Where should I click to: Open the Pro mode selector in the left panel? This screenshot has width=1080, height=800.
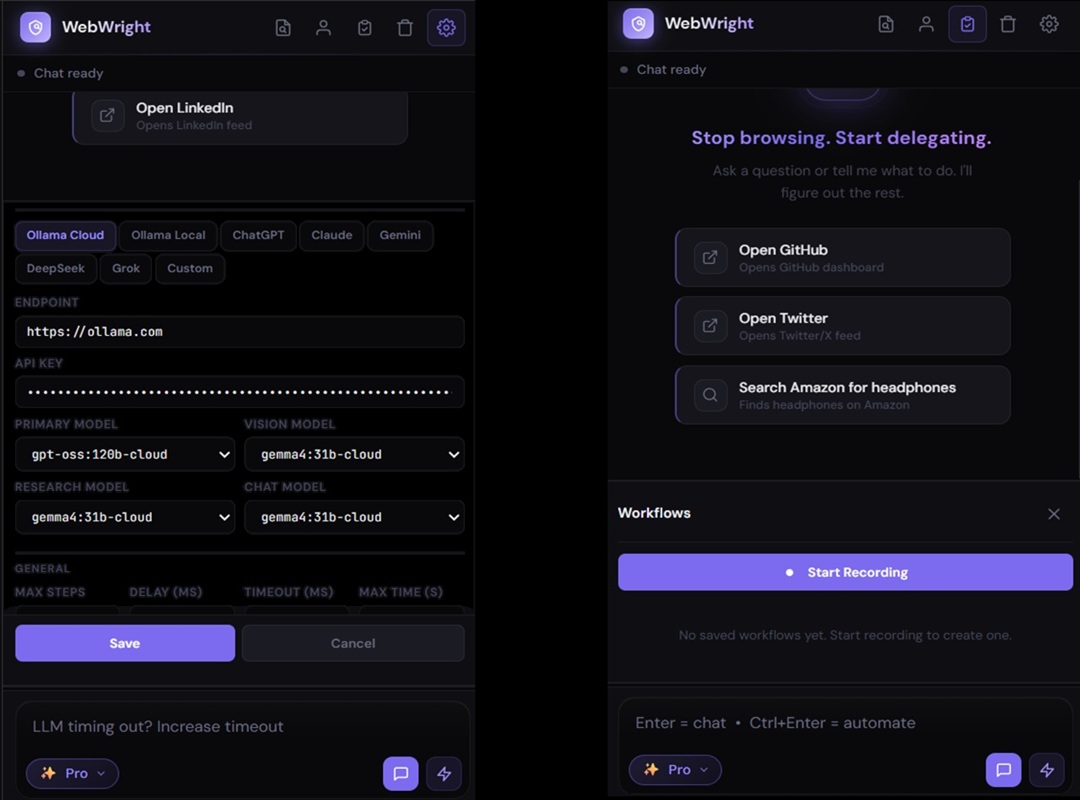click(72, 773)
